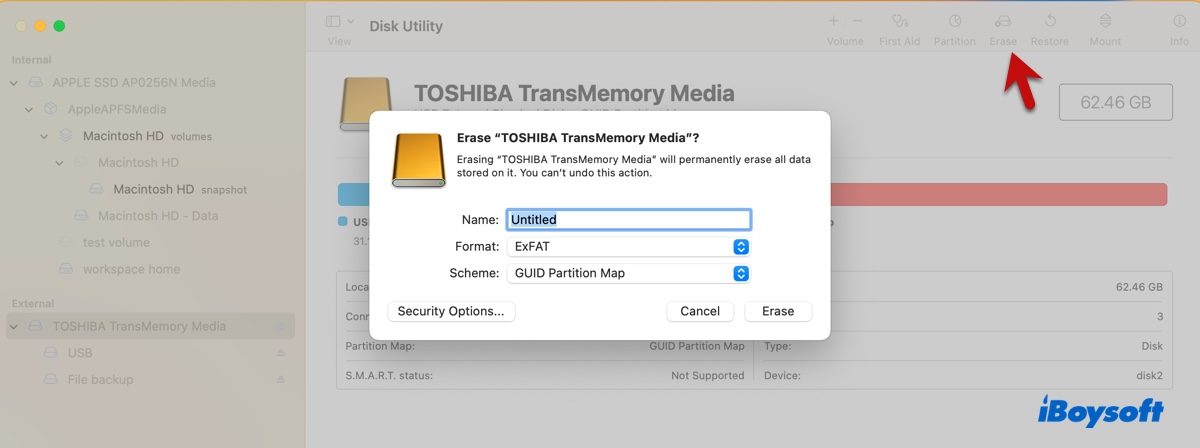Collapse the TOSHIBA TransMemory Media disclosure triangle
Viewport: 1200px width, 448px height.
[14, 327]
